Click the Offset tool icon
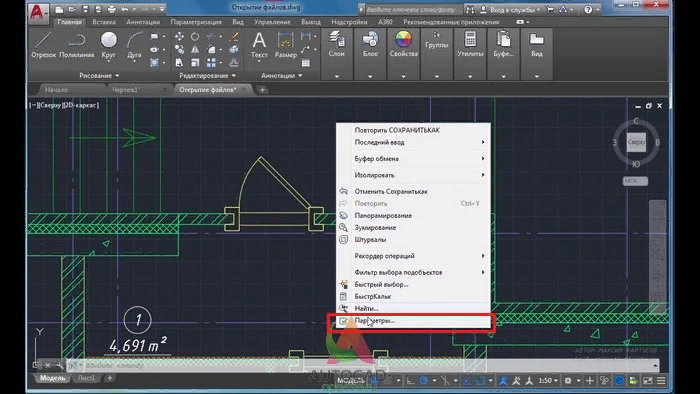Image resolution: width=700 pixels, height=394 pixels. coord(233,62)
